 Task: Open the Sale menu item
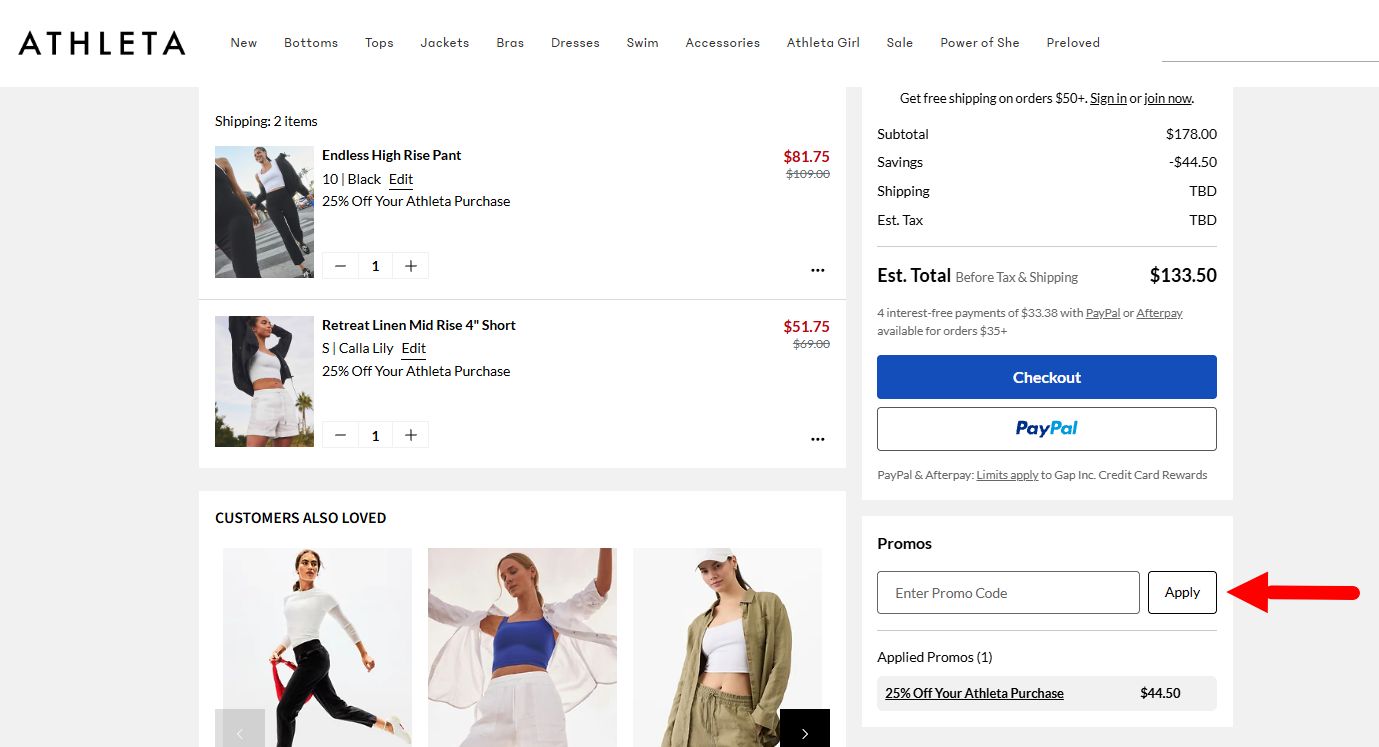tap(899, 42)
